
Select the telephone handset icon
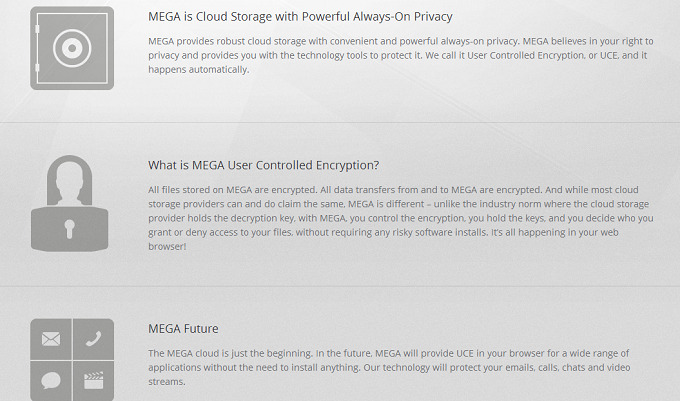(x=93, y=340)
